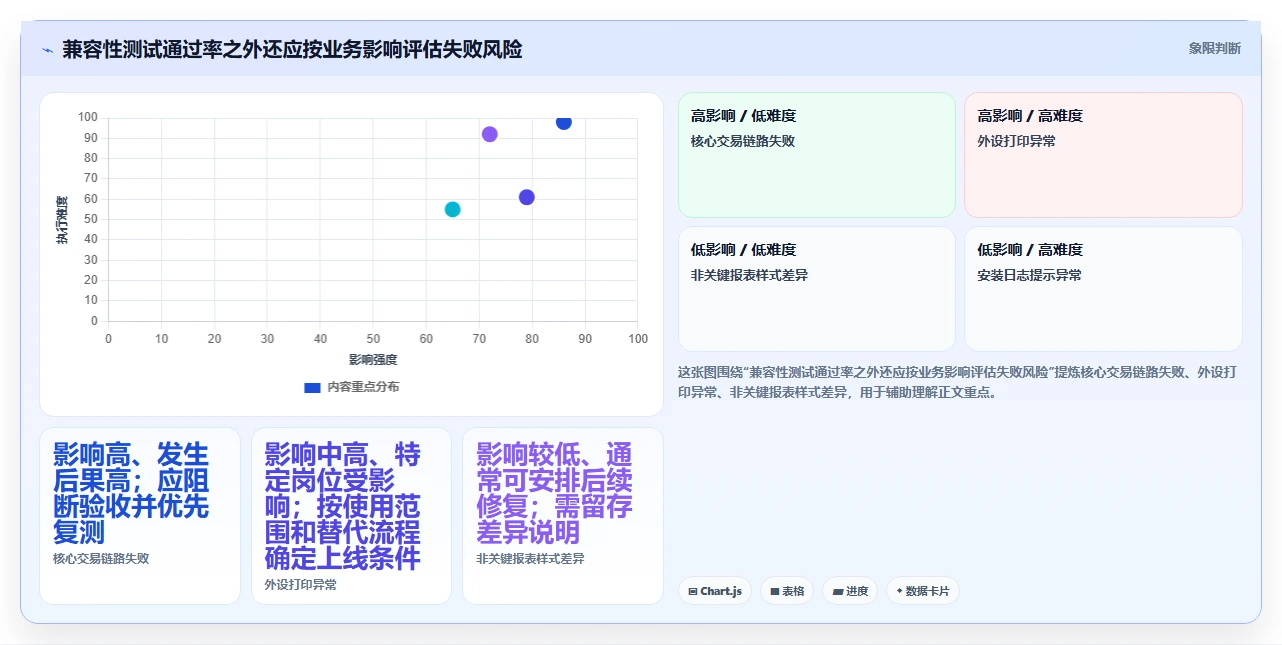Click the 表格 tag chip
Viewport: 1282px width, 645px height.
(x=787, y=591)
